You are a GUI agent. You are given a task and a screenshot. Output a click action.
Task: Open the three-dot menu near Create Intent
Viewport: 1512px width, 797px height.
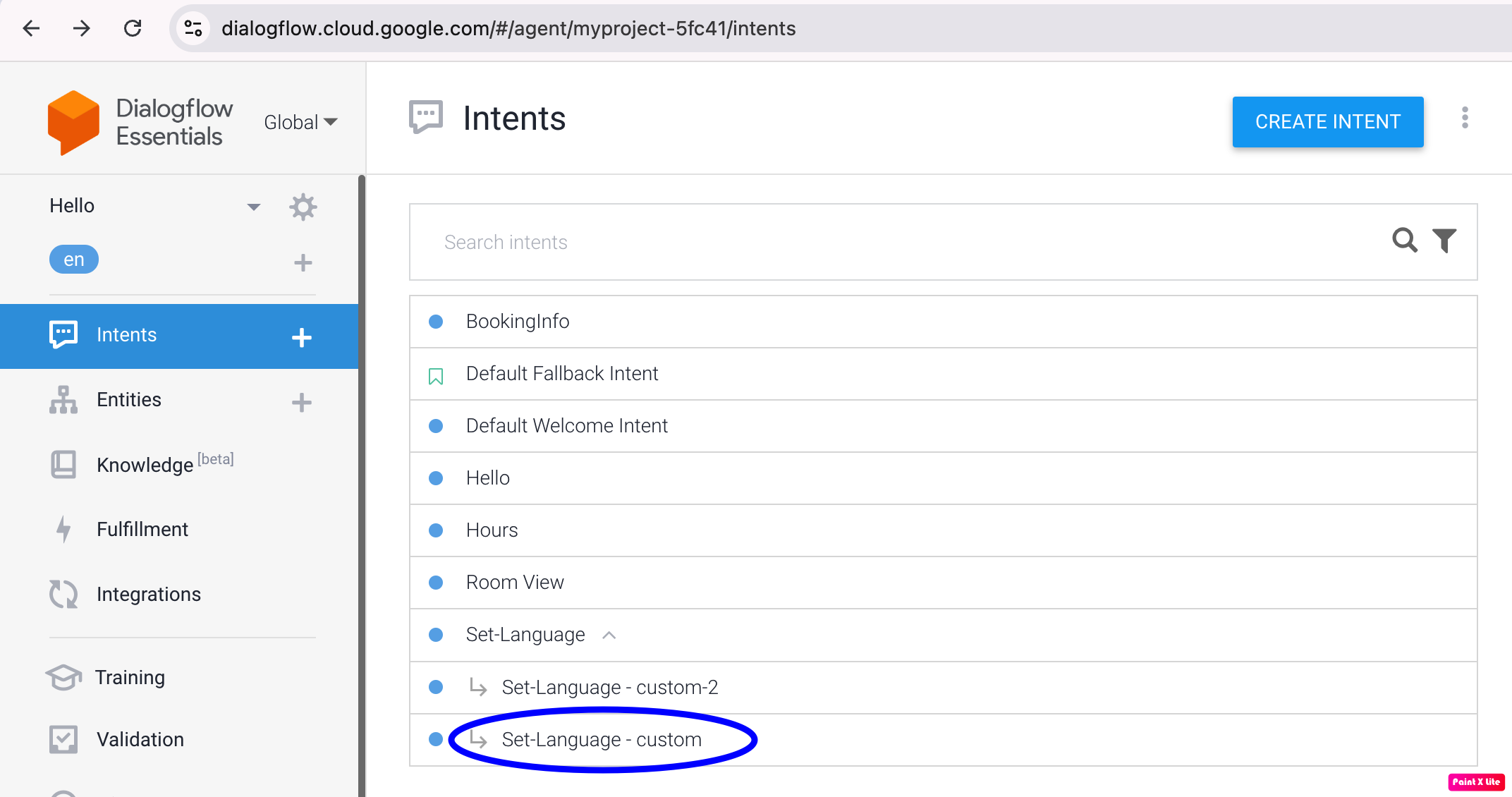(x=1465, y=118)
